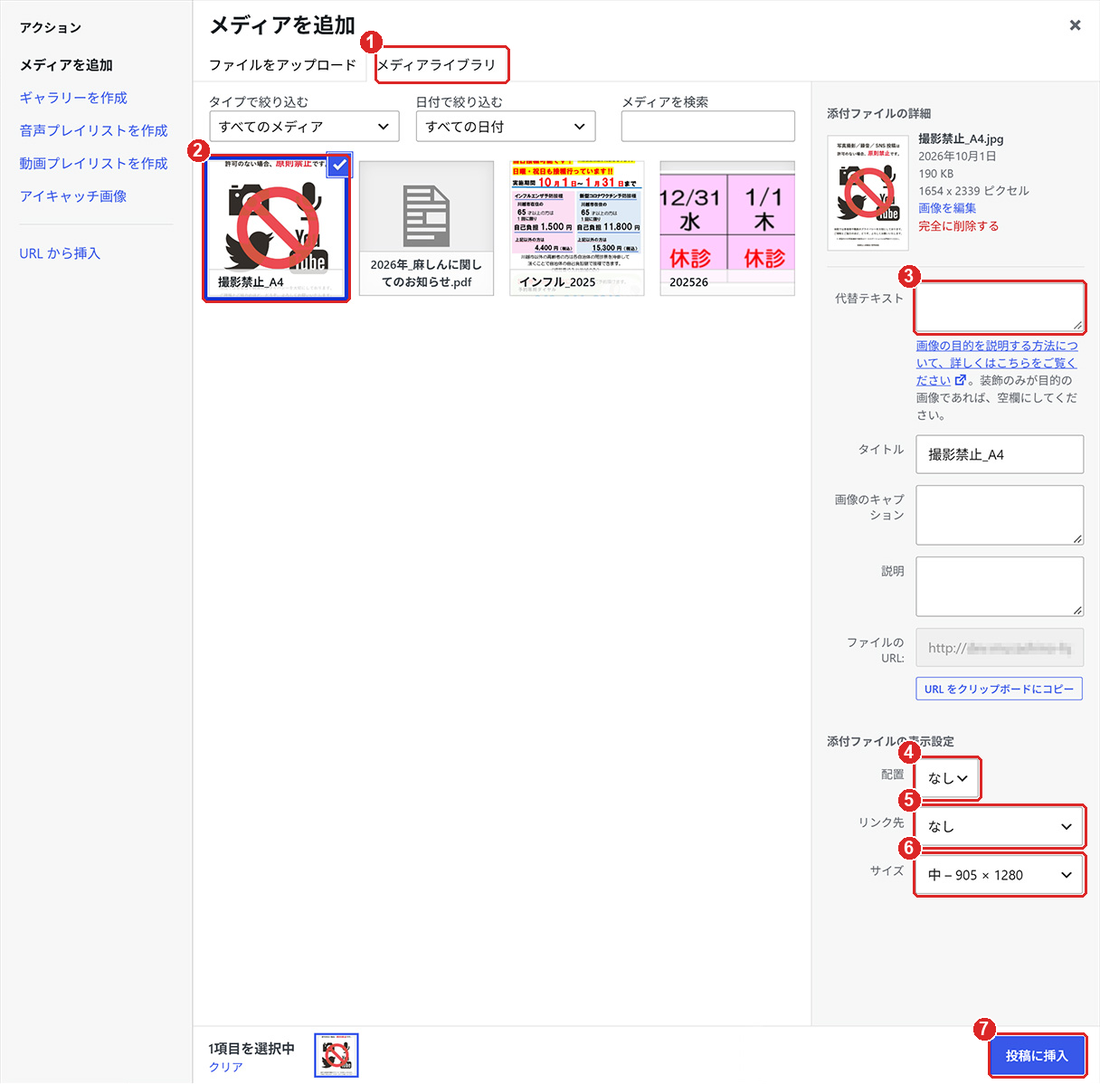Click the ファイルのURL field

tap(1000, 648)
